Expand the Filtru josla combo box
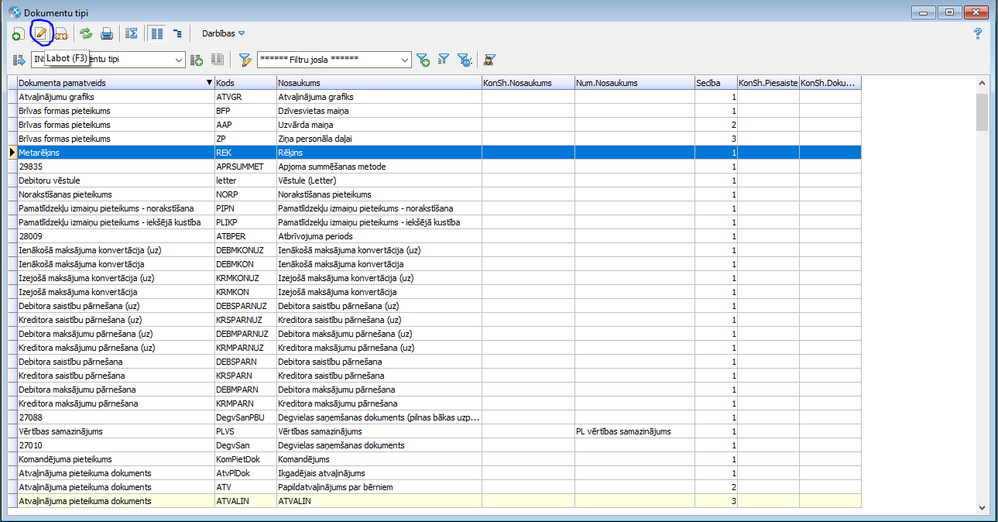The width and height of the screenshot is (998, 522). point(404,60)
